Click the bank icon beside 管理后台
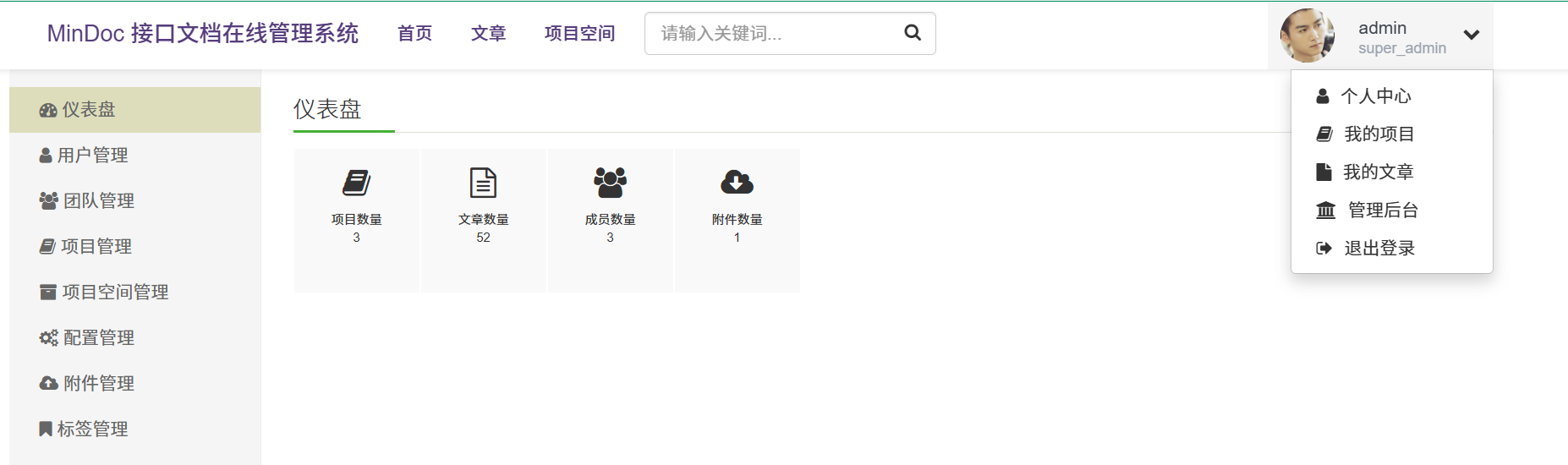 pos(1325,211)
